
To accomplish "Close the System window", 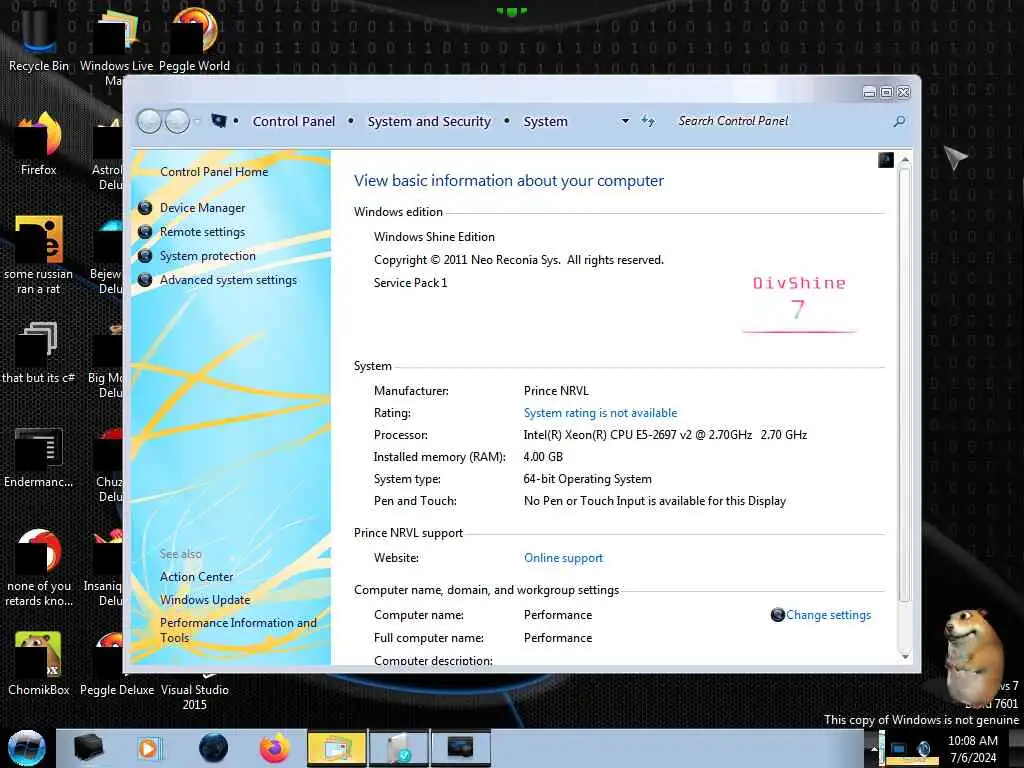I will pos(904,93).
